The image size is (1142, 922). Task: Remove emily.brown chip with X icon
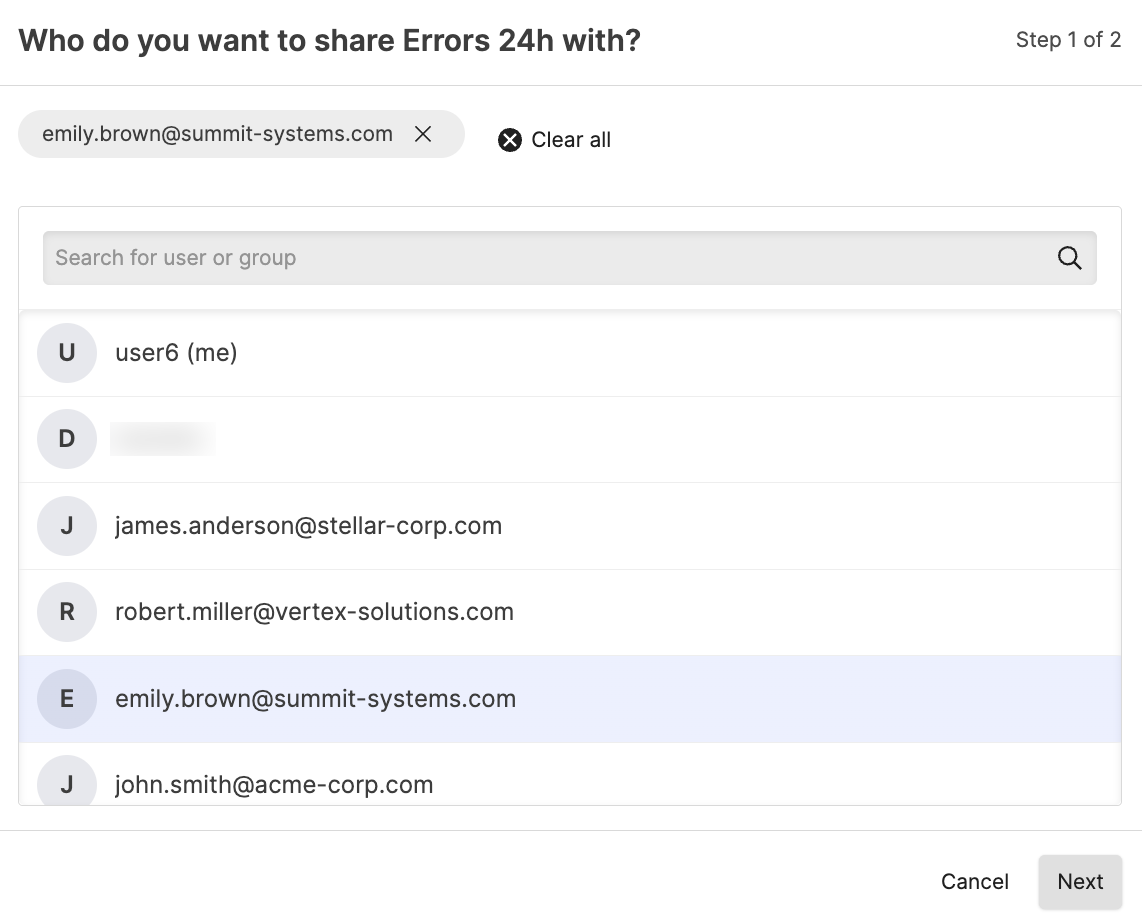423,134
